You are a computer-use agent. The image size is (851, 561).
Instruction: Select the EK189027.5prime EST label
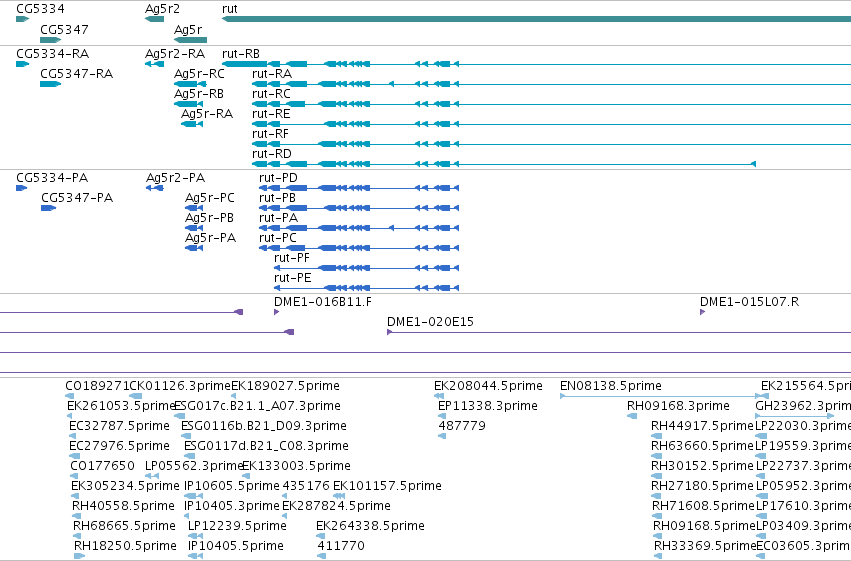pyautogui.click(x=285, y=386)
